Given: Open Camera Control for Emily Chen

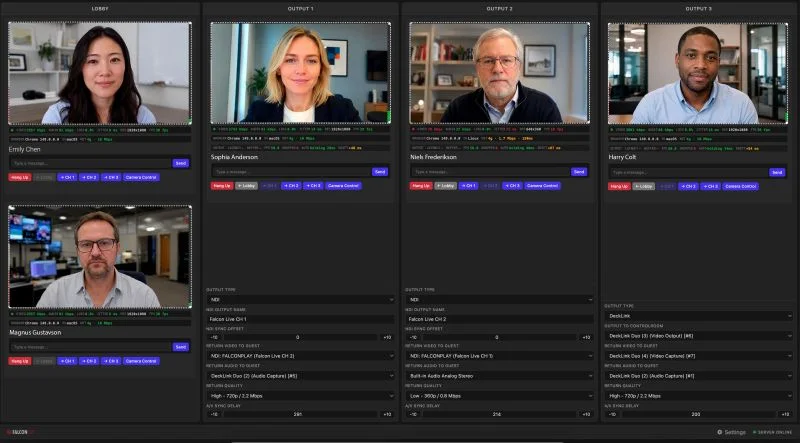Looking at the screenshot, I should point(141,177).
